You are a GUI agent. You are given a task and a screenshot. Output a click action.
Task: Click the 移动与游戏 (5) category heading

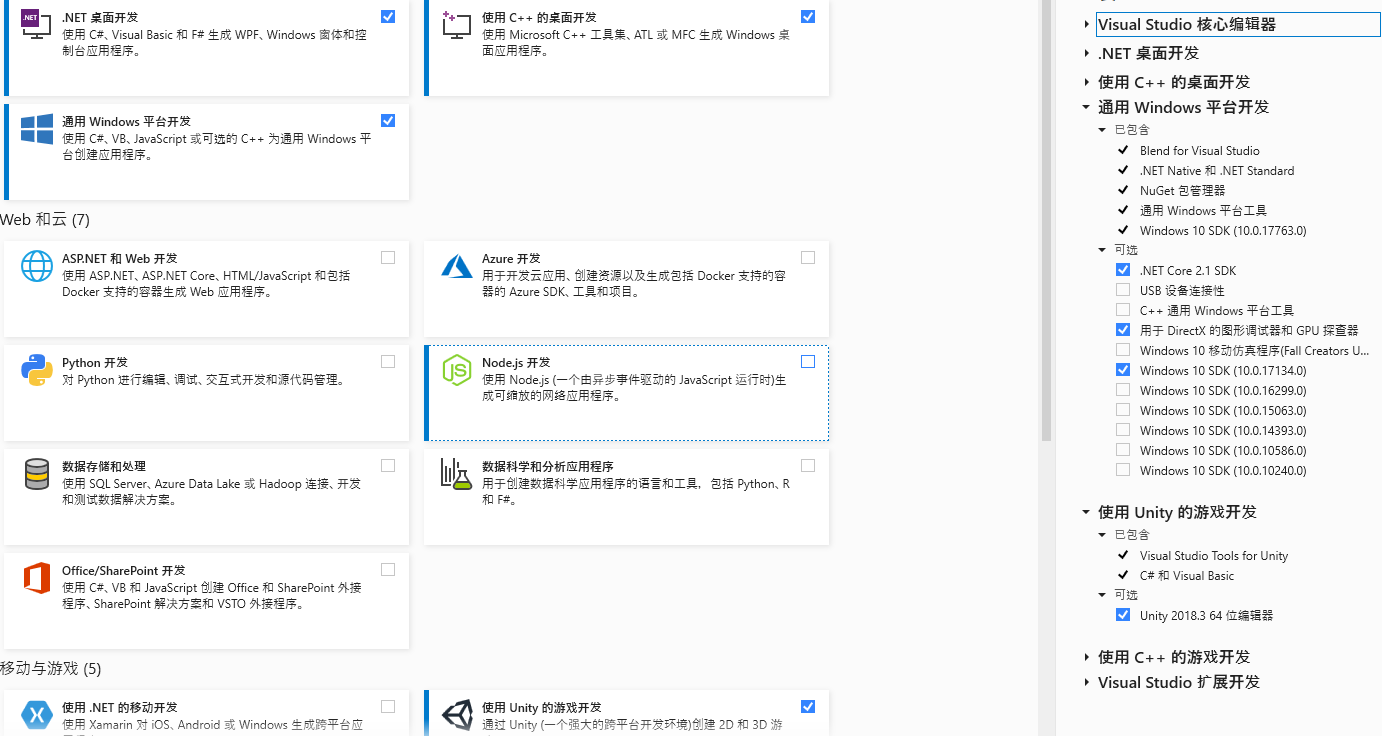click(51, 668)
